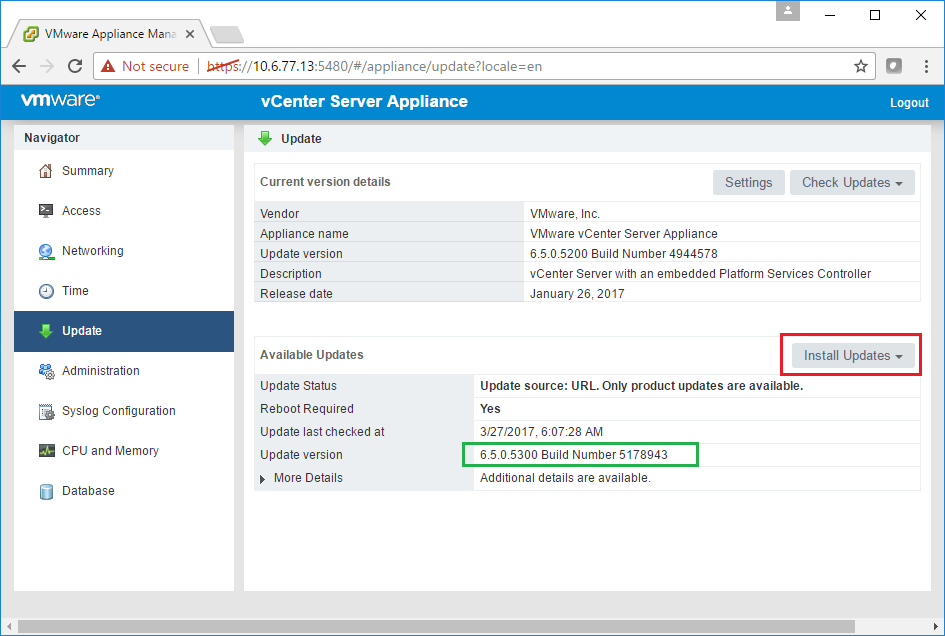945x636 pixels.
Task: Open the Administration navigator item
Action: click(x=124, y=371)
